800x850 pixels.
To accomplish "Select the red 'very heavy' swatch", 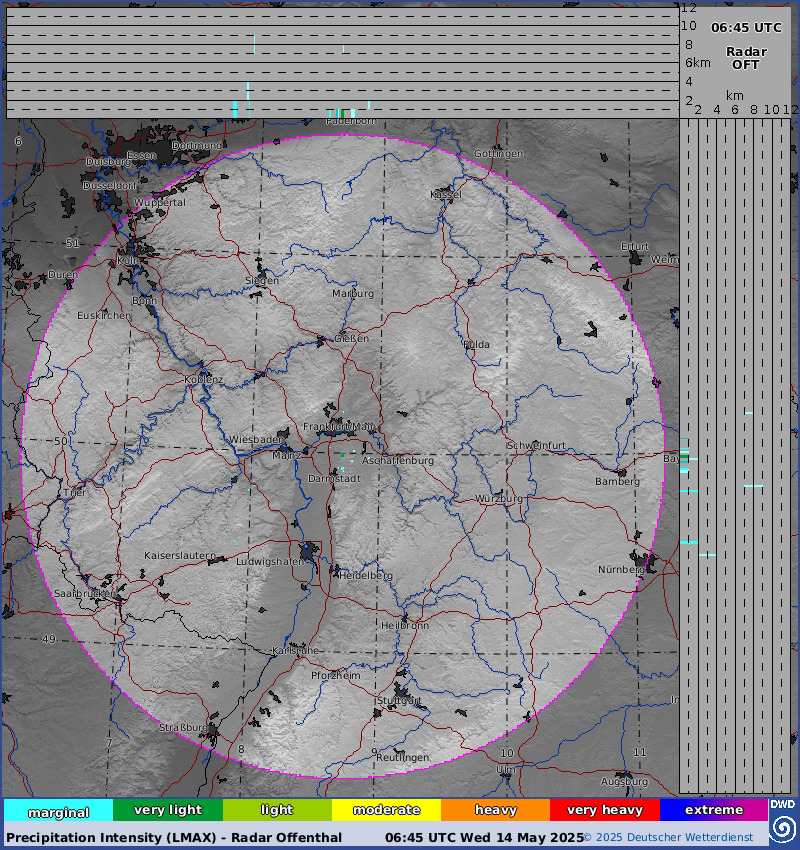I will point(604,810).
